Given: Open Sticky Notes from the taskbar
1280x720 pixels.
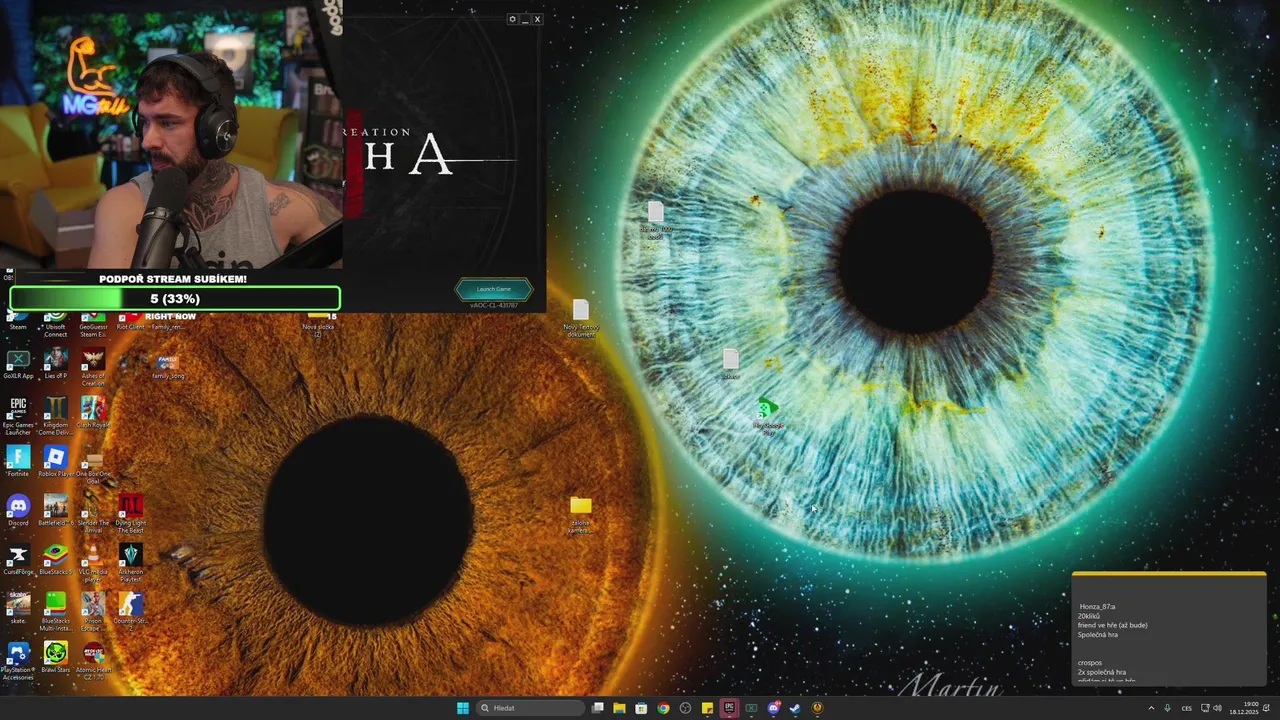Looking at the screenshot, I should (x=707, y=708).
